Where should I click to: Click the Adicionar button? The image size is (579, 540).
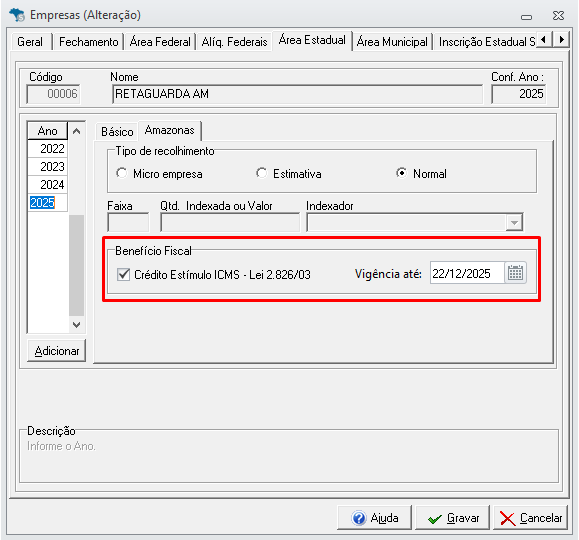coord(56,351)
